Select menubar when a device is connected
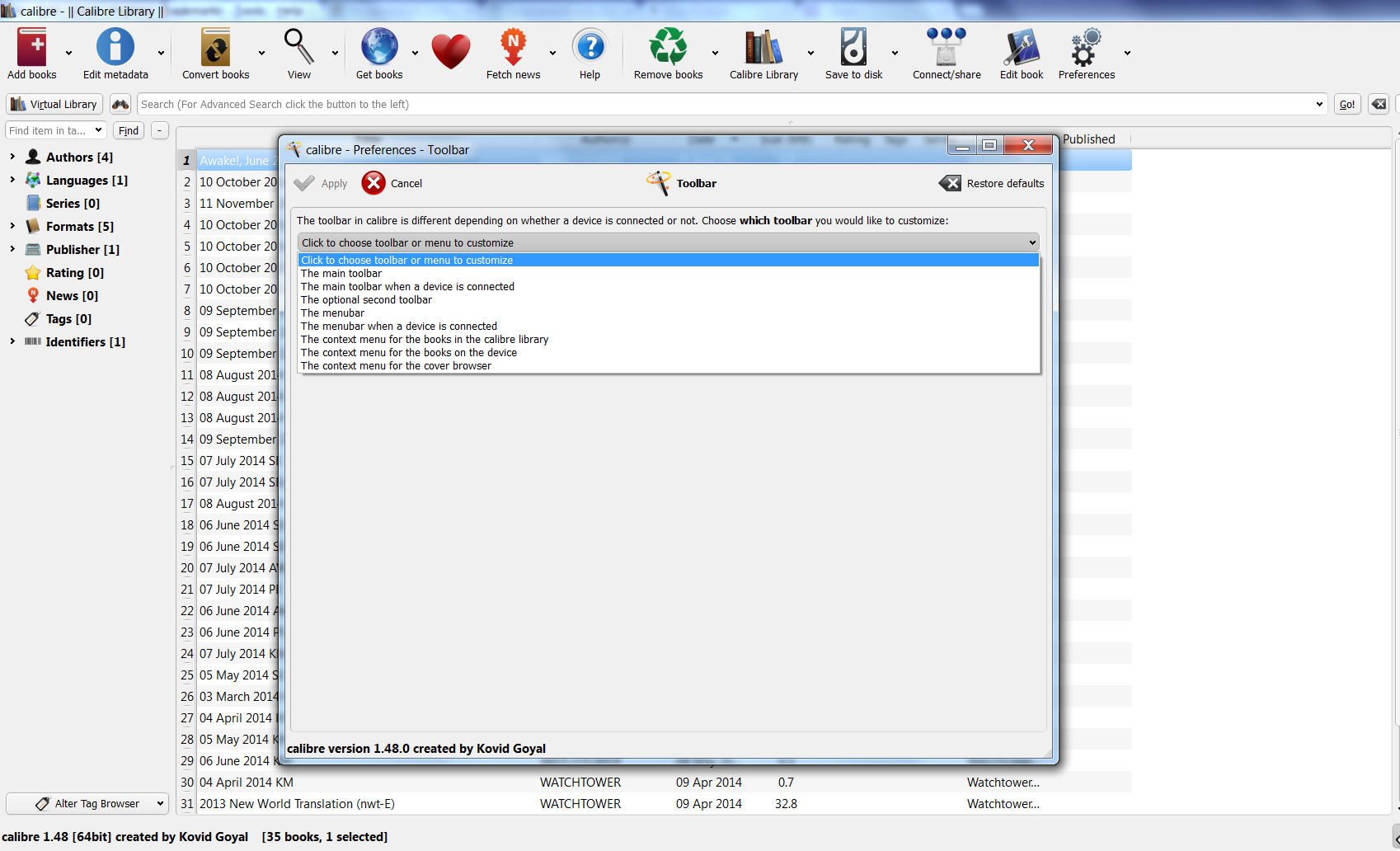The image size is (1400, 851). click(x=668, y=327)
